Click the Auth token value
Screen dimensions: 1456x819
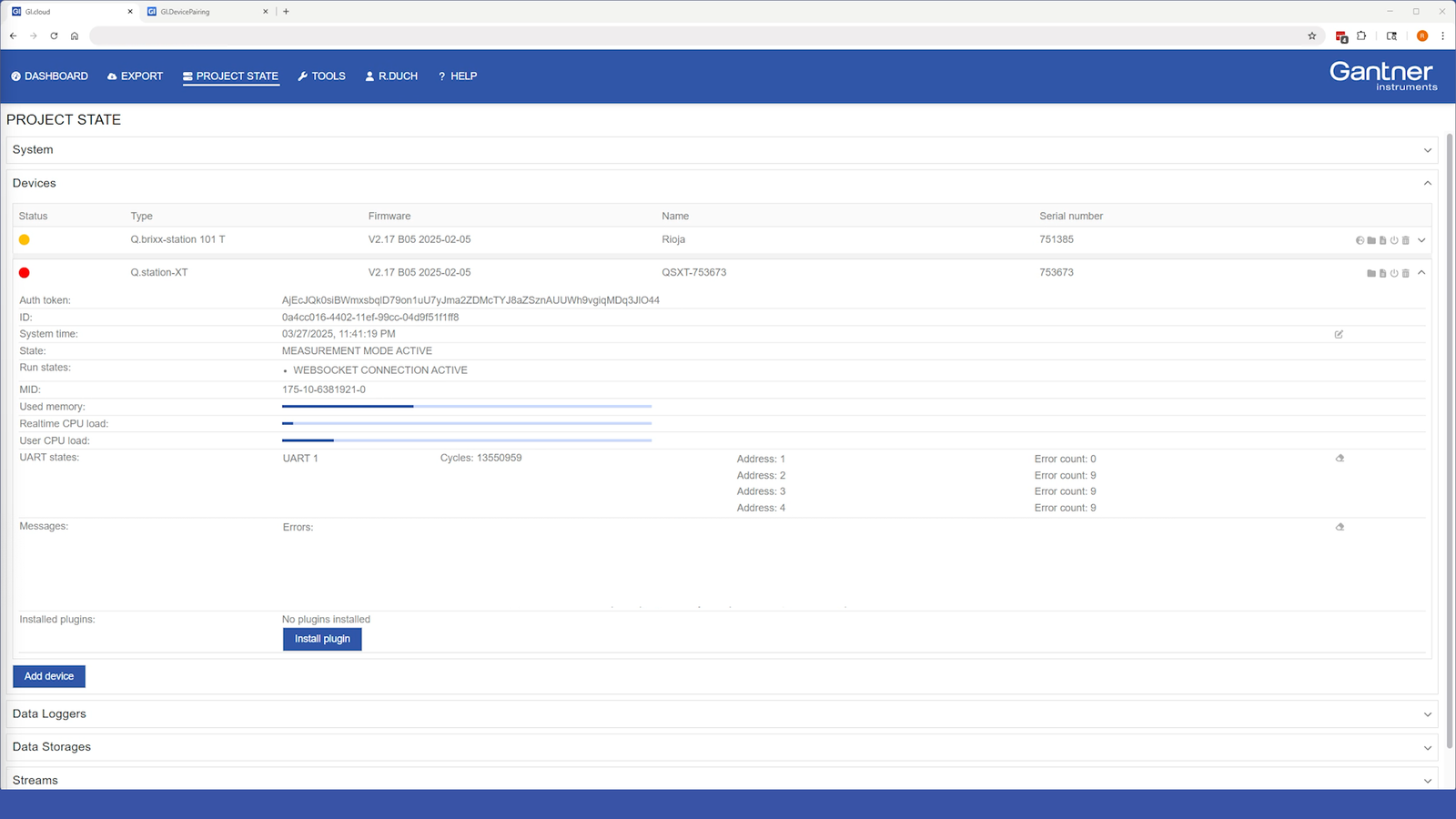[470, 300]
